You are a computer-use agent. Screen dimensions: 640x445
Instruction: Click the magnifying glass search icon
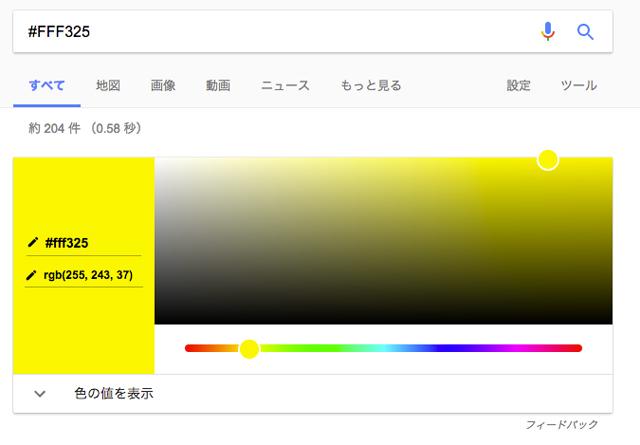click(586, 32)
